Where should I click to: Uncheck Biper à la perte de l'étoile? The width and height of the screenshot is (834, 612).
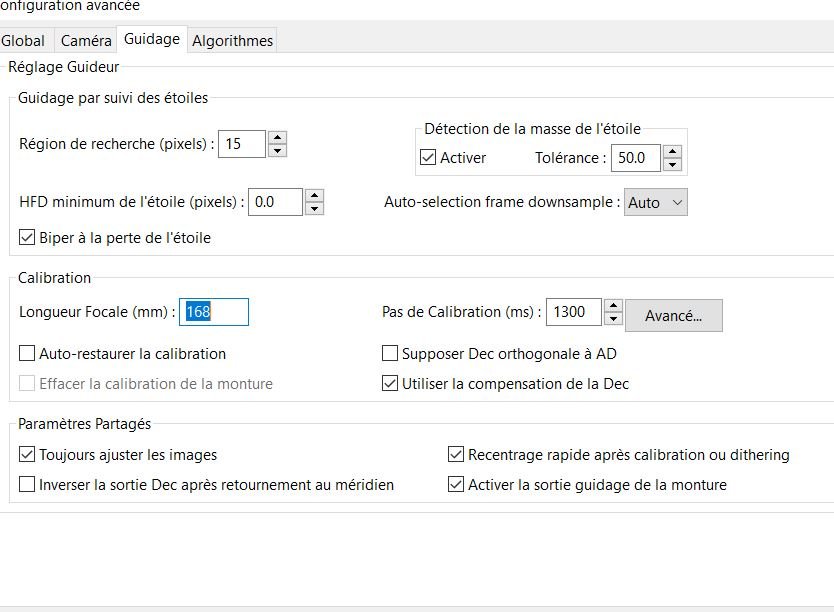[27, 238]
